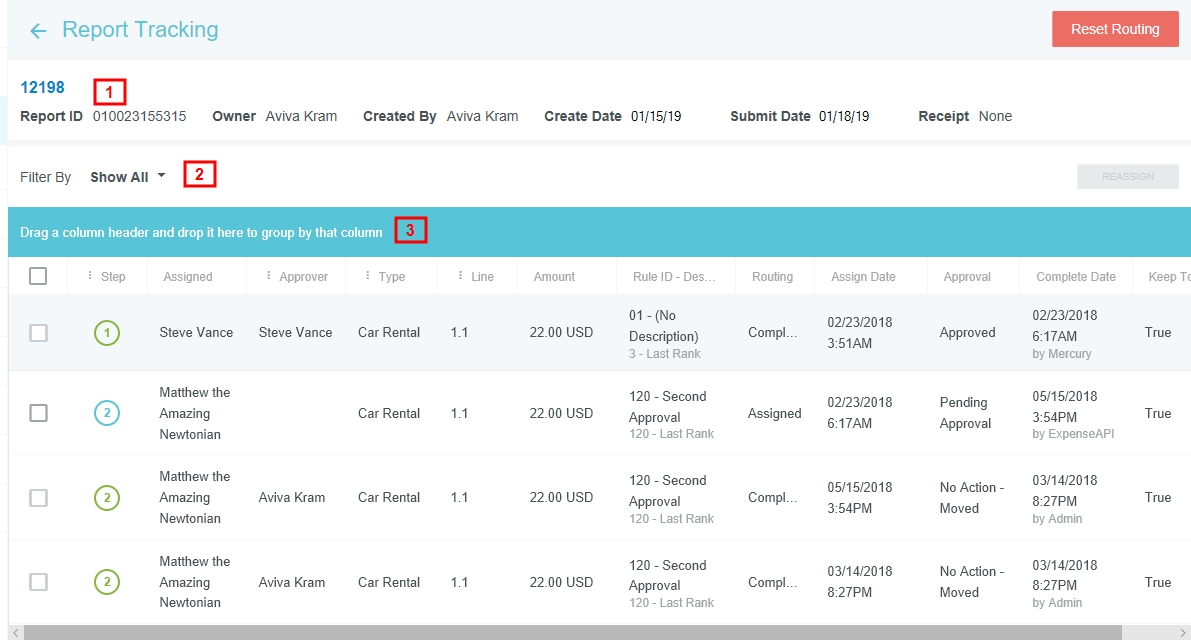Click the horizontal scrollbar at the bottom

click(x=572, y=633)
